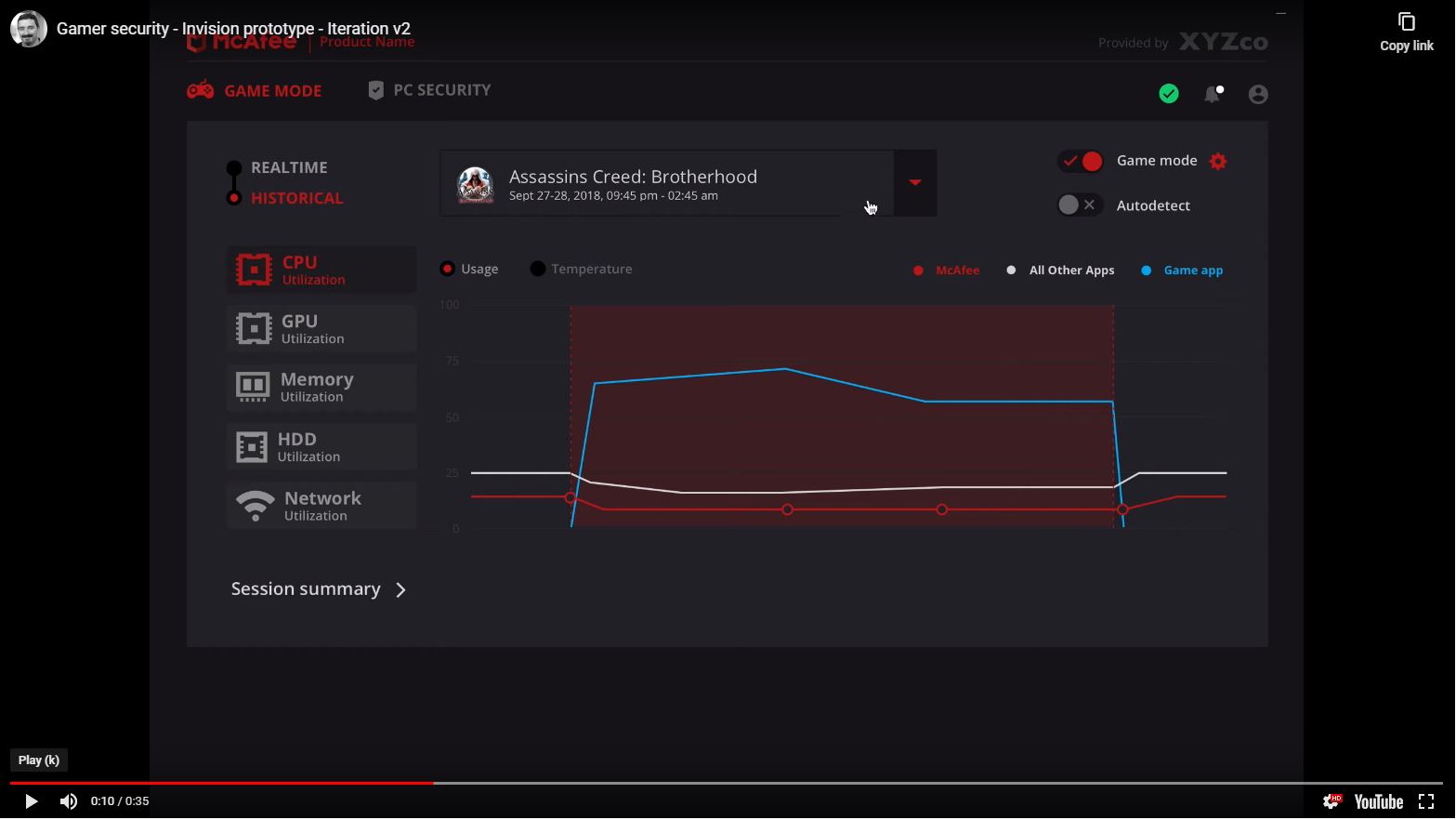
Task: Click the green protection status checkmark
Action: [1169, 94]
